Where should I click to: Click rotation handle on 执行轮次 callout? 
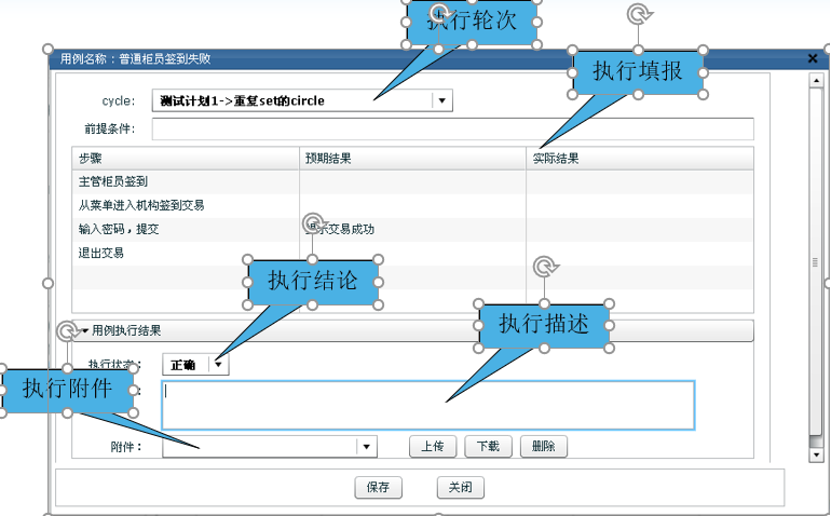tap(439, 13)
